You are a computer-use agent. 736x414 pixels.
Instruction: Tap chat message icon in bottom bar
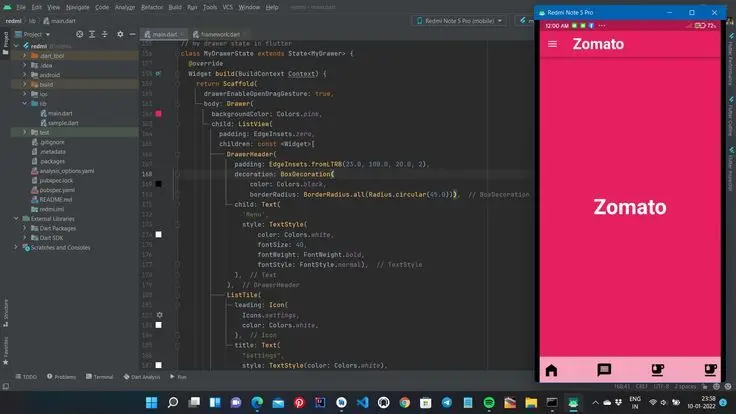[604, 370]
